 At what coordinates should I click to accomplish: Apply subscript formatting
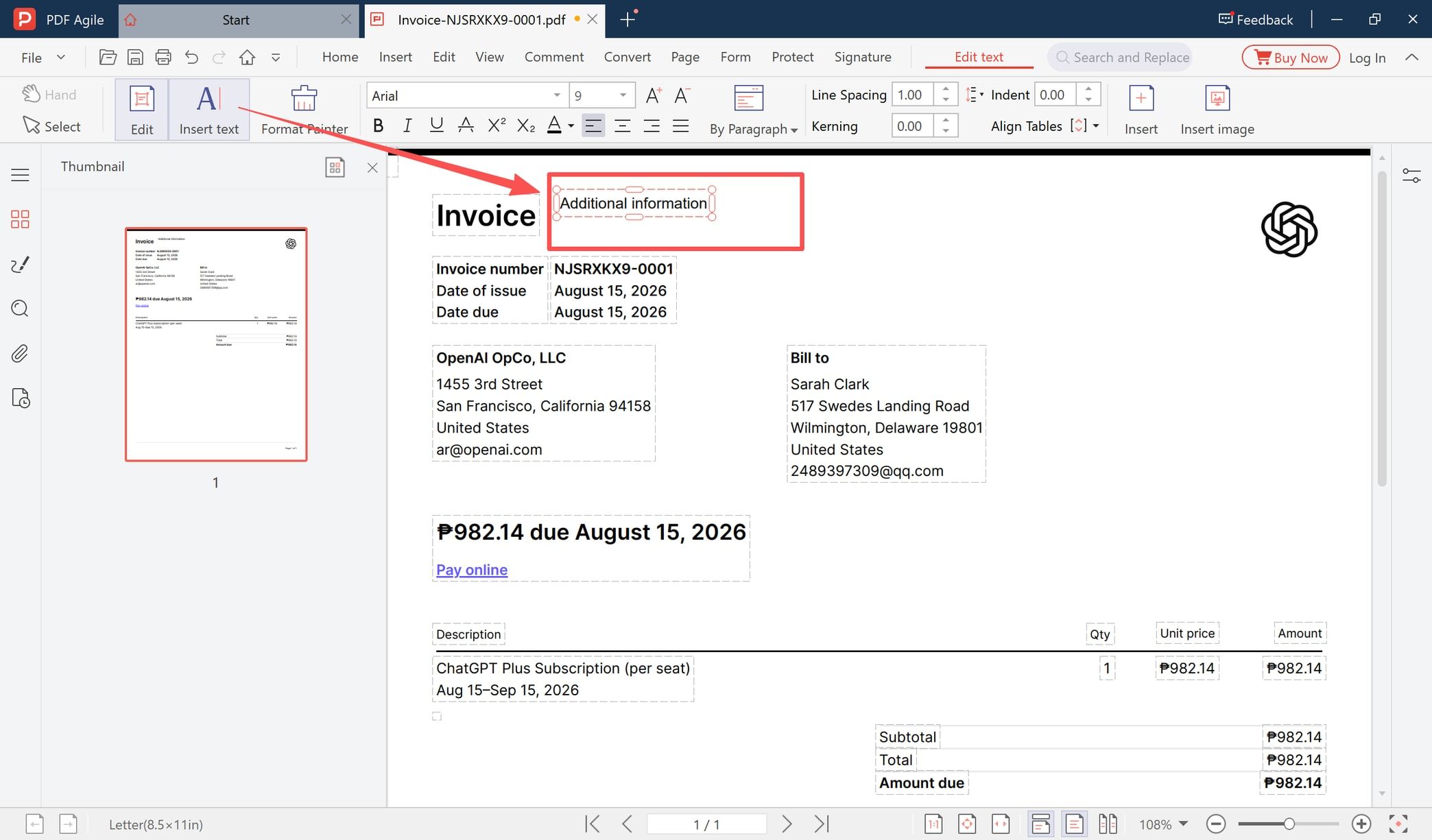point(525,125)
